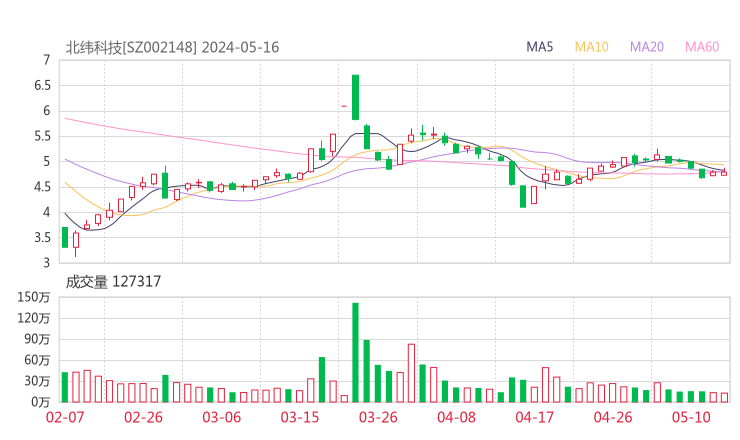Select the date label 04-08
Screen dimensions: 740x440
coord(456,417)
